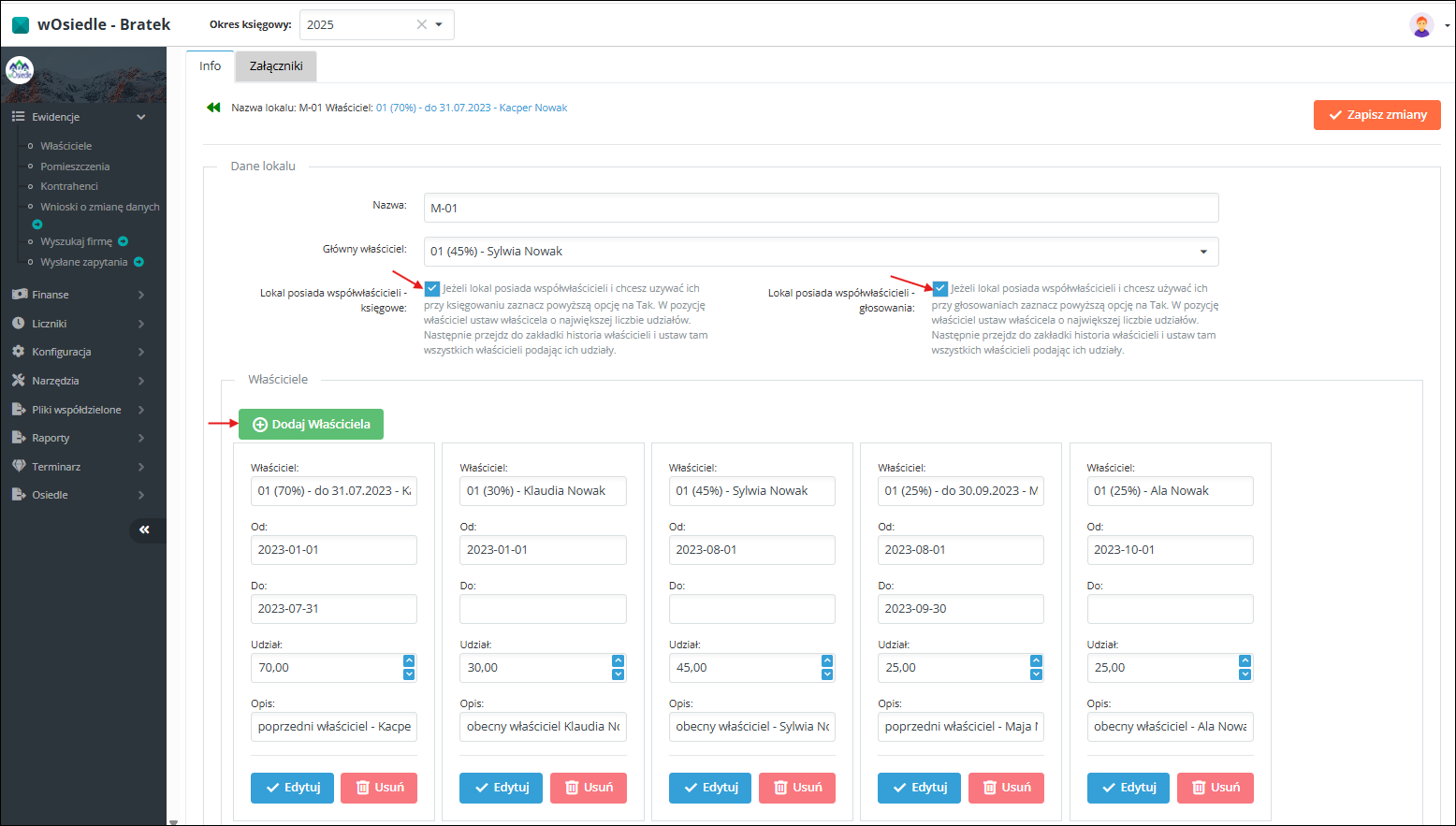Clear the 2025 accounting period selection

click(421, 25)
